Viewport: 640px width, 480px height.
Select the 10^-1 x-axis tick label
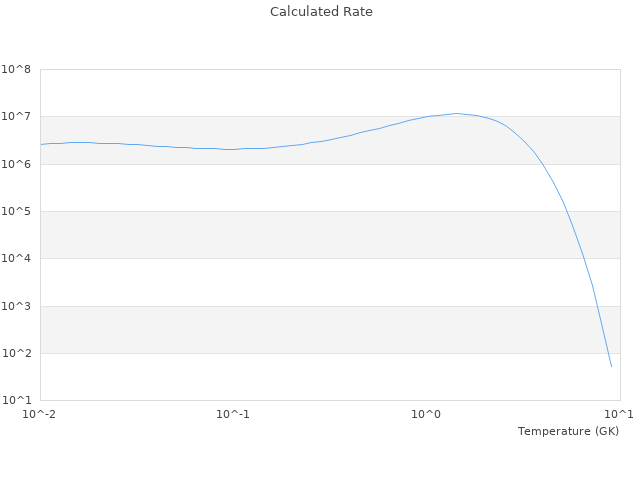[232, 414]
